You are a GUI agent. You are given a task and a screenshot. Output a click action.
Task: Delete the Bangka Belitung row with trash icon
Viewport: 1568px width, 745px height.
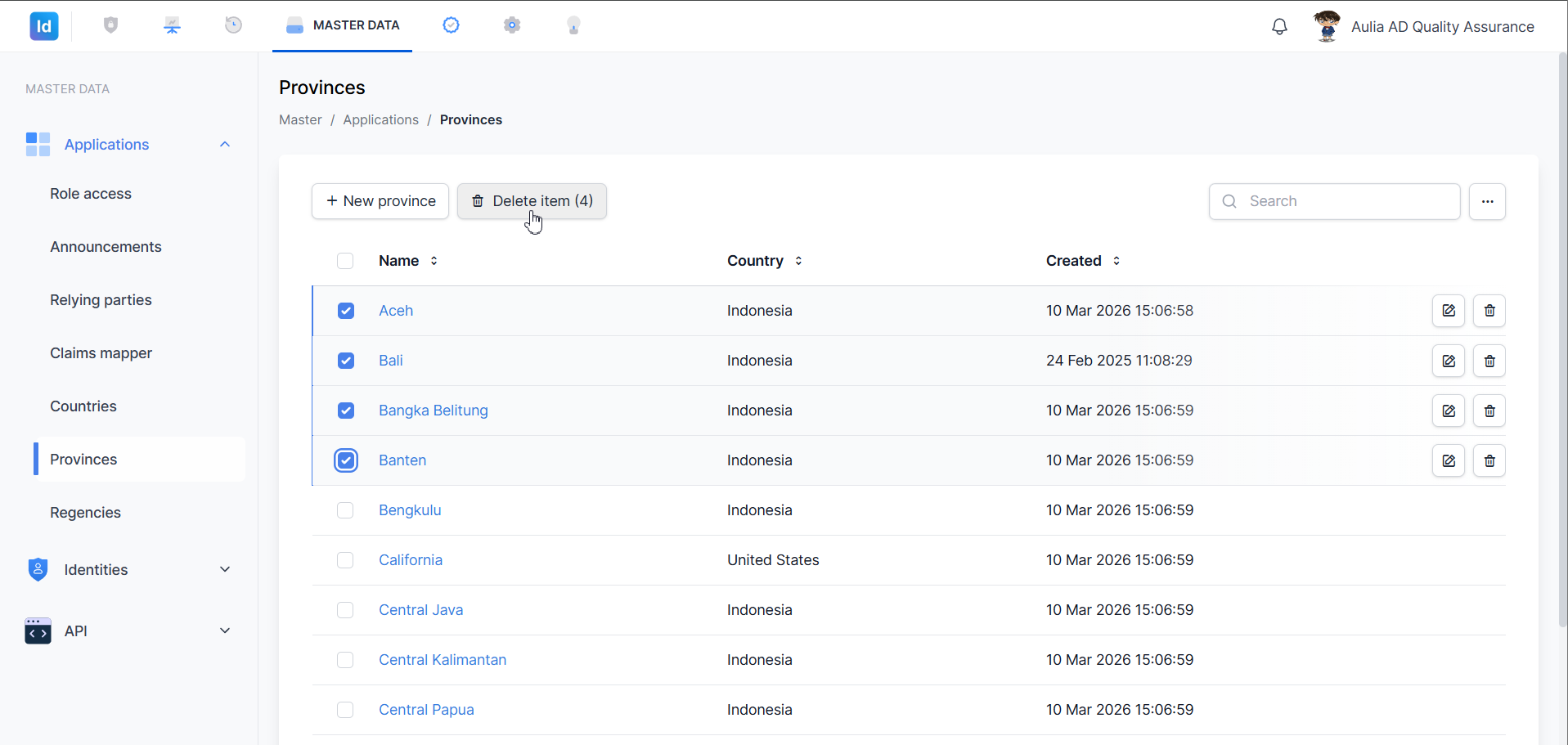click(1489, 411)
